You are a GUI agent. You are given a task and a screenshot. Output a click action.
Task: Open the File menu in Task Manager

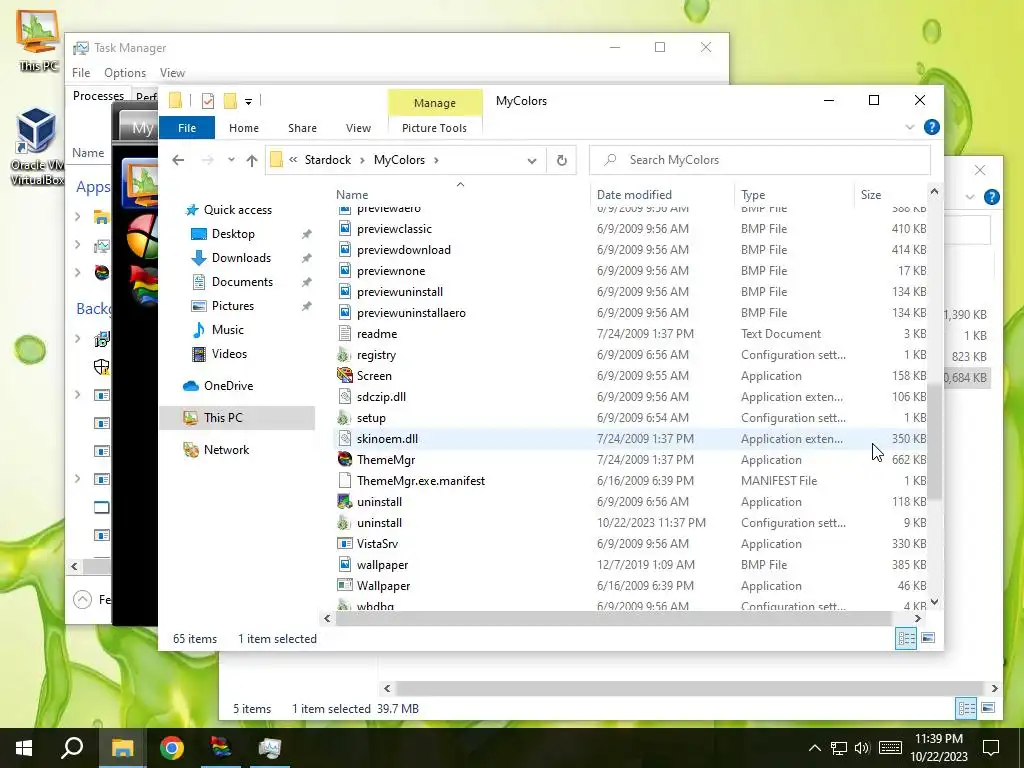(x=81, y=73)
